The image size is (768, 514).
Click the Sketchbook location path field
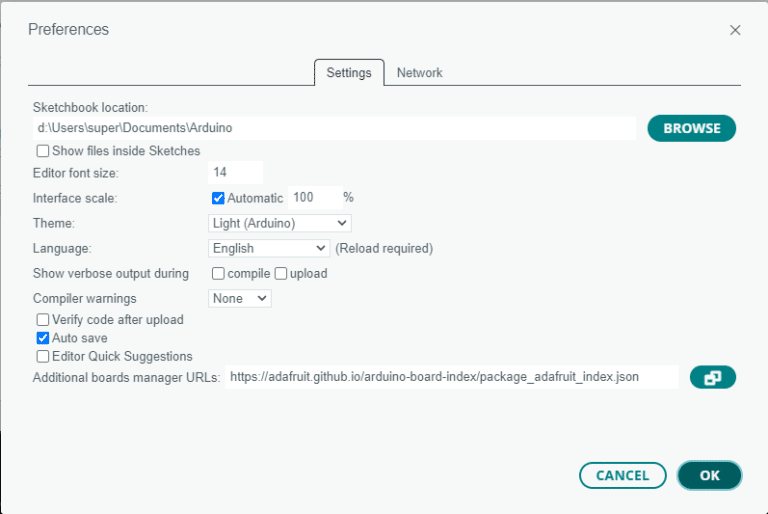(335, 128)
